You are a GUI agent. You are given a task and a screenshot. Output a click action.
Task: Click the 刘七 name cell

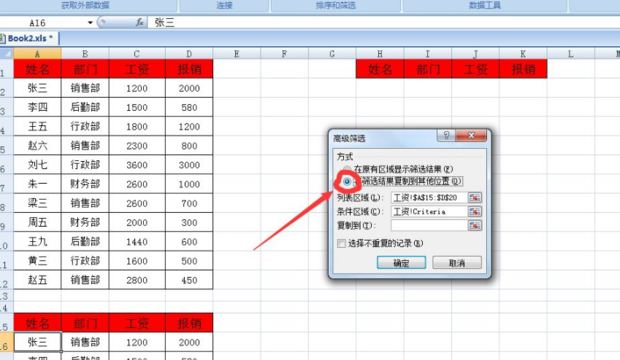pyautogui.click(x=38, y=165)
